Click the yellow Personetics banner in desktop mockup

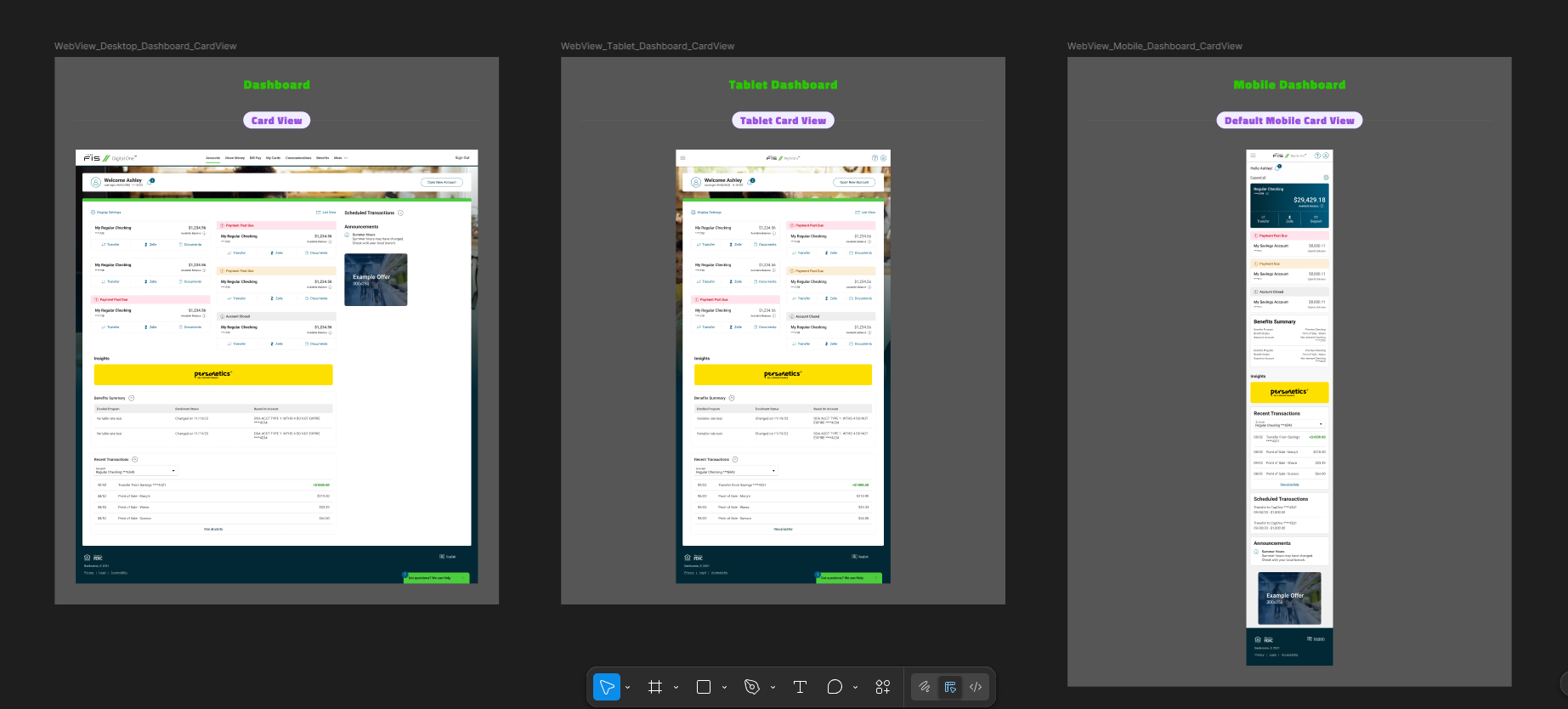pyautogui.click(x=213, y=375)
